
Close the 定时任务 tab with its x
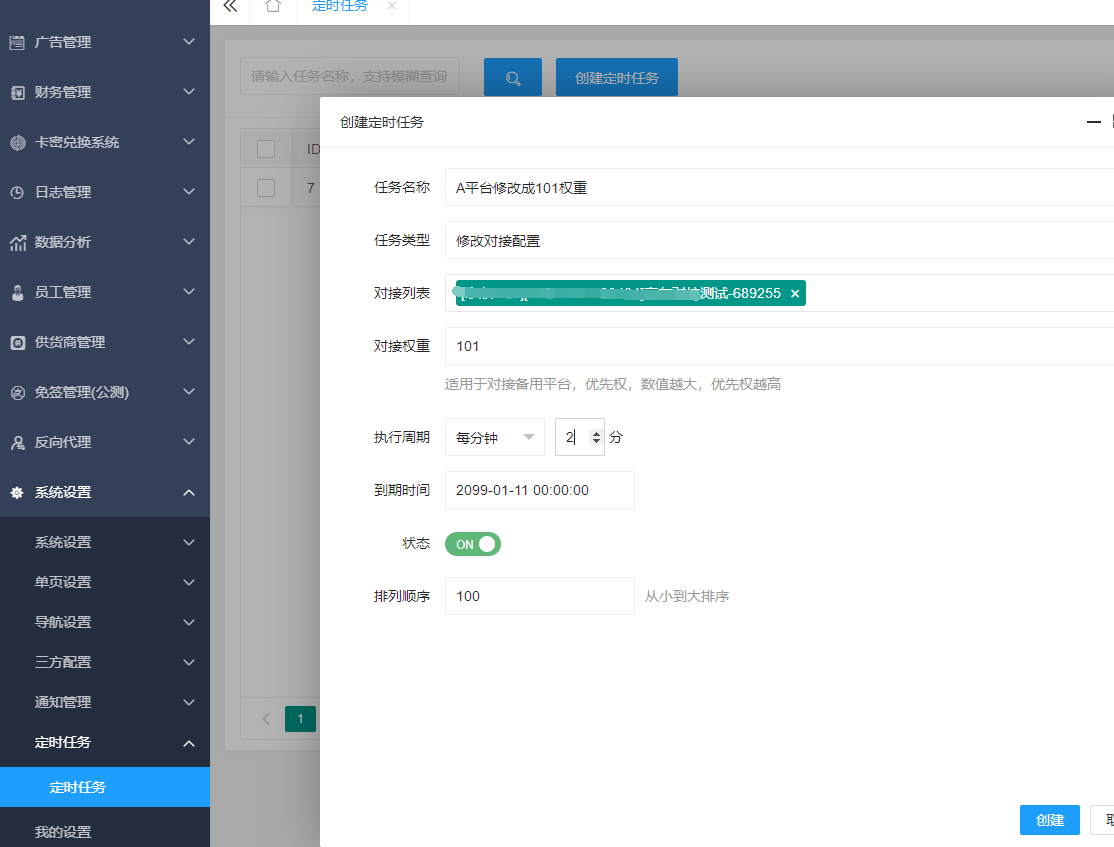[391, 6]
